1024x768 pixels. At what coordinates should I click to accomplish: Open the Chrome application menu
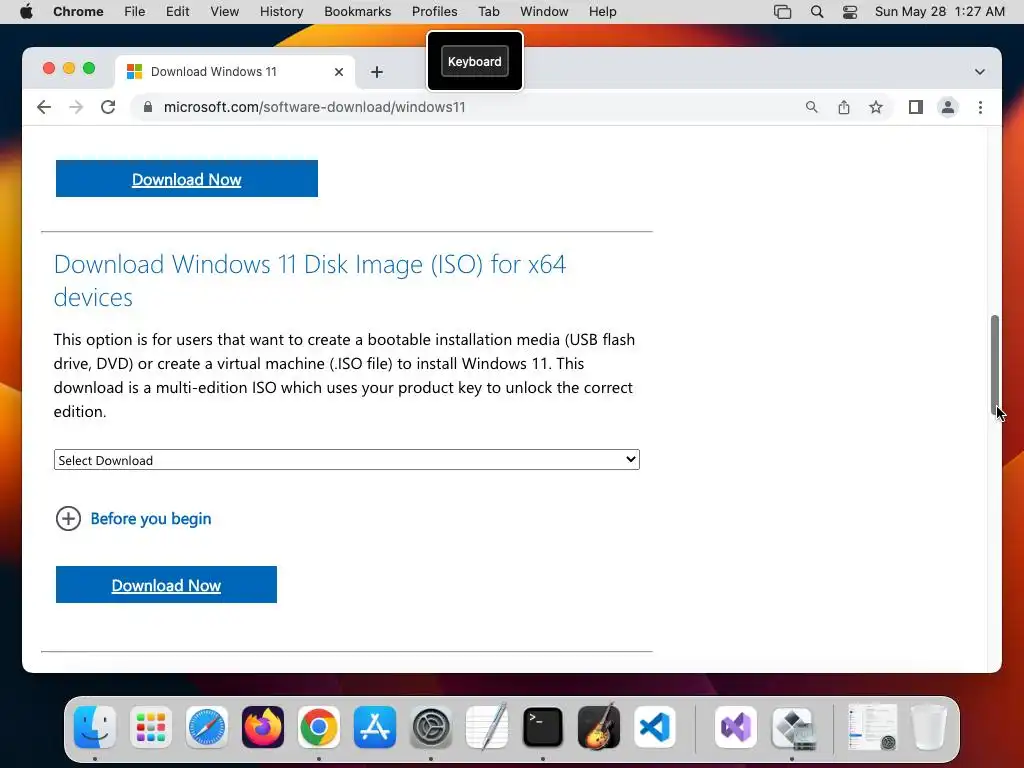(78, 12)
